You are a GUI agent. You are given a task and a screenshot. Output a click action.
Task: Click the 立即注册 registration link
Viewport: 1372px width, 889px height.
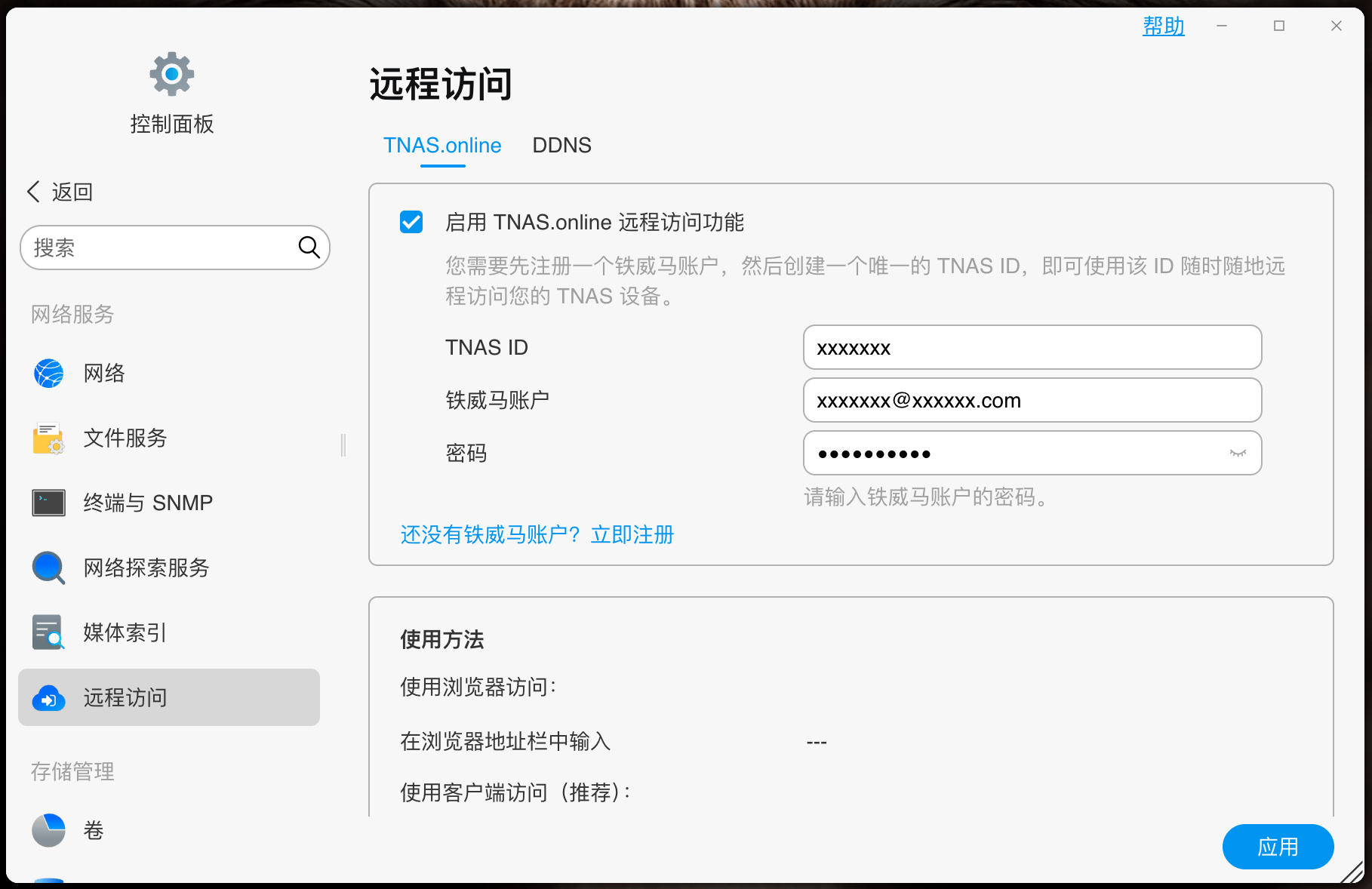point(632,535)
